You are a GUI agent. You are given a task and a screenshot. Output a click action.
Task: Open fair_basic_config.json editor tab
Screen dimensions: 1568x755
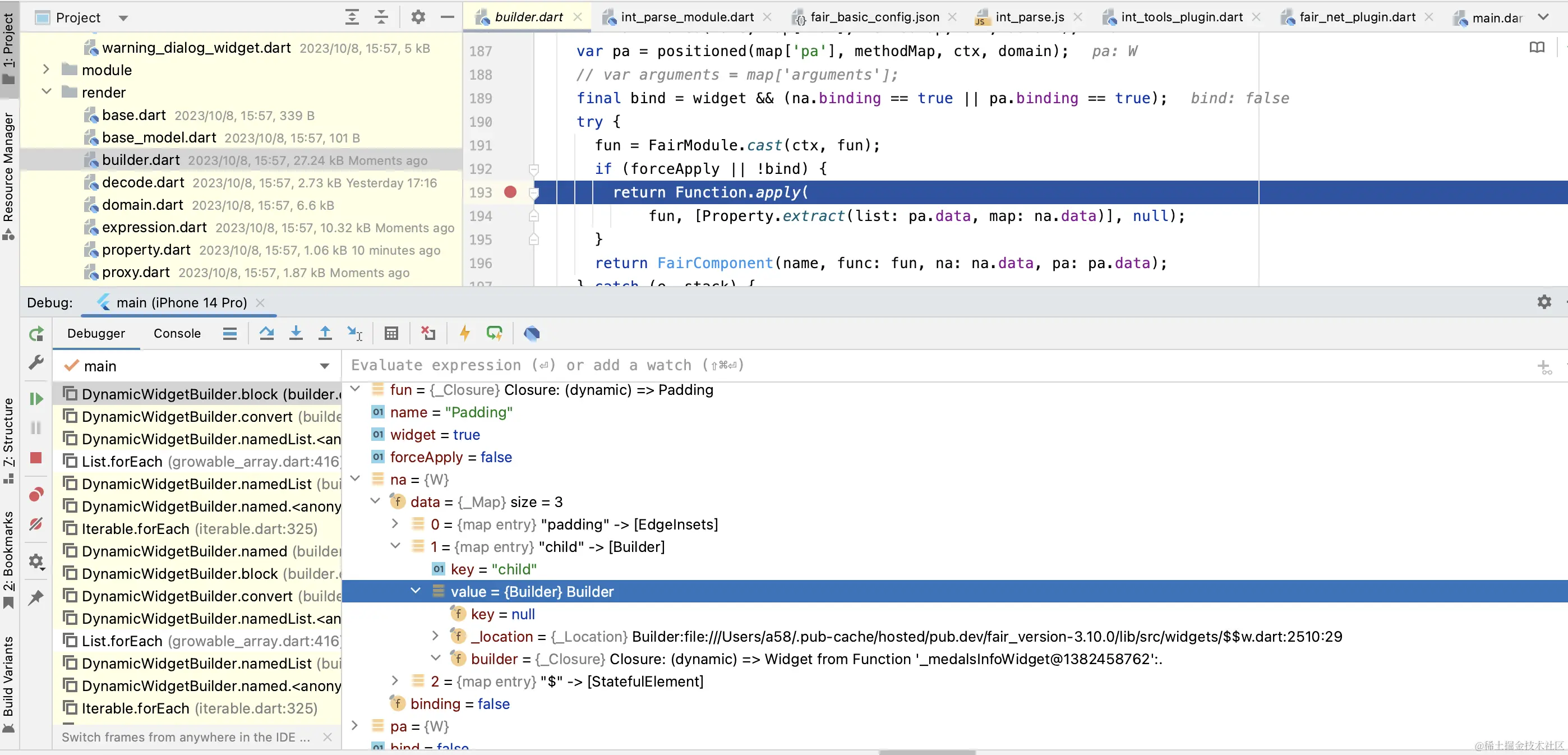tap(875, 17)
